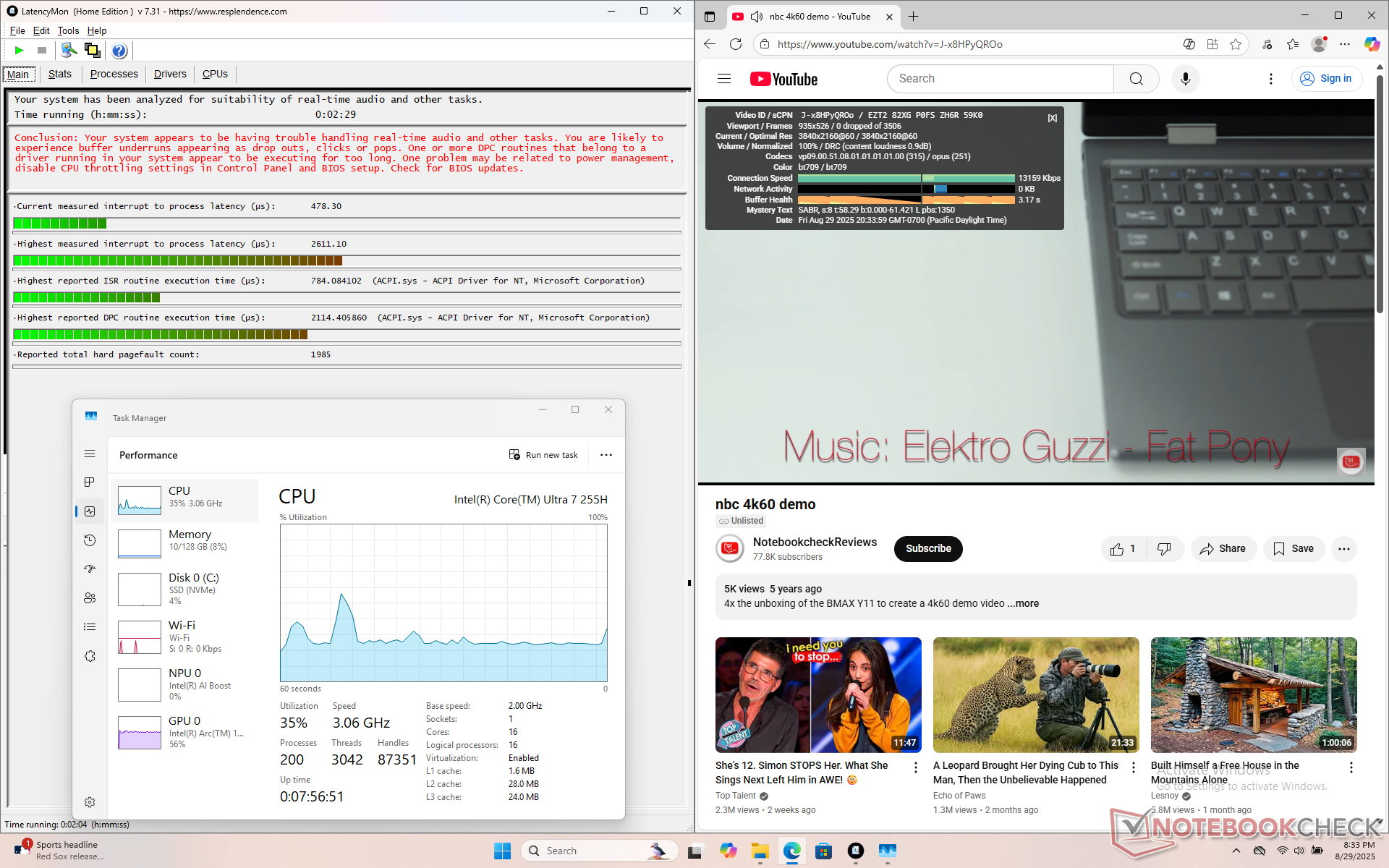1389x868 pixels.
Task: Open Task Manager settings gear
Action: 90,802
